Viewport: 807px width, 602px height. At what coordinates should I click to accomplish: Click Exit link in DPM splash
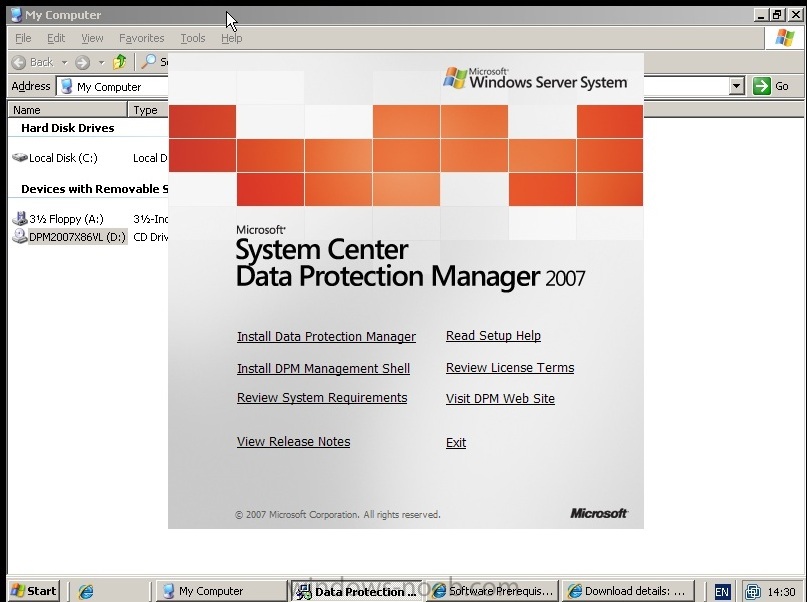[x=456, y=442]
